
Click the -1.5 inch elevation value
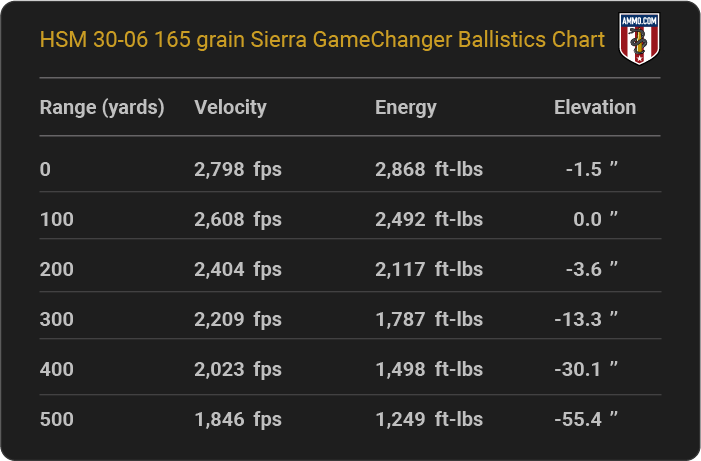point(592,169)
